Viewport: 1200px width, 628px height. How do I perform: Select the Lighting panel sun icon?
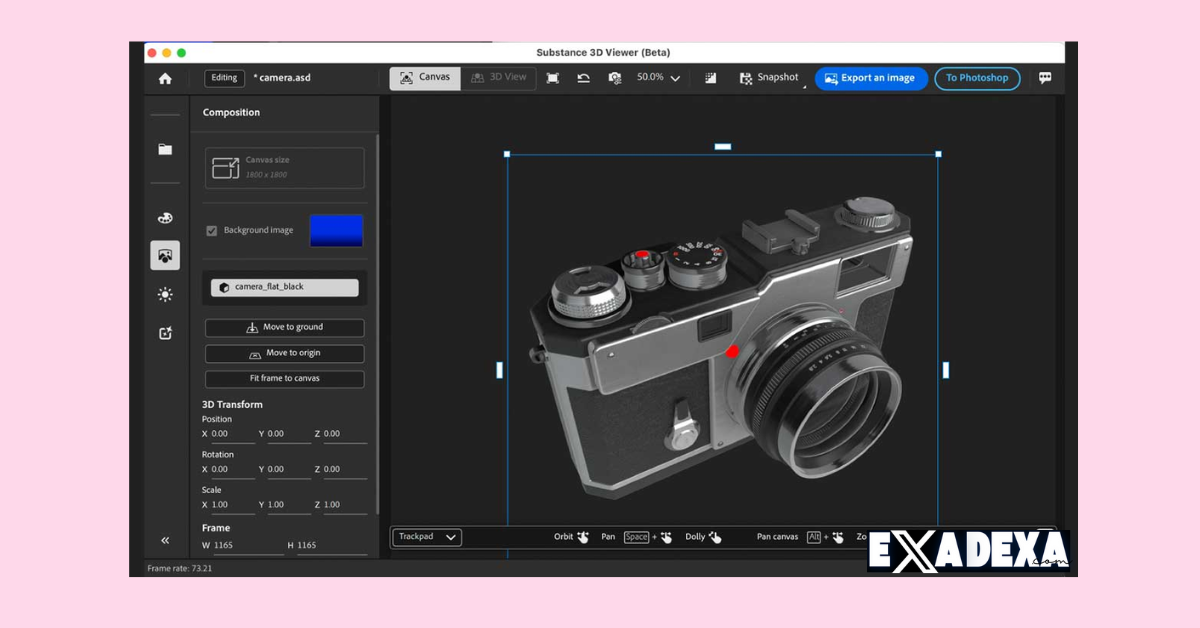point(165,294)
